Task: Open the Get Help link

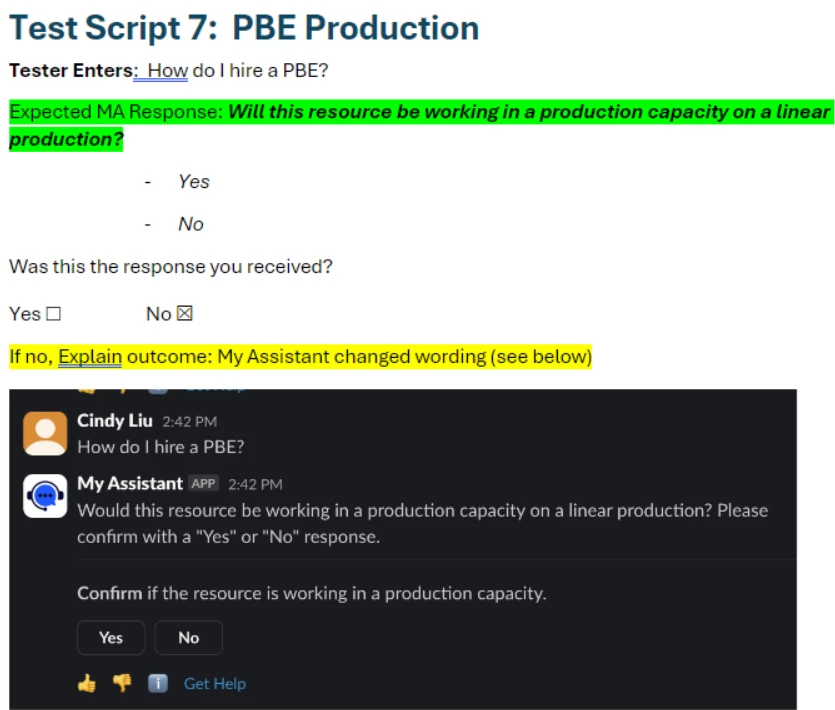Action: [215, 683]
